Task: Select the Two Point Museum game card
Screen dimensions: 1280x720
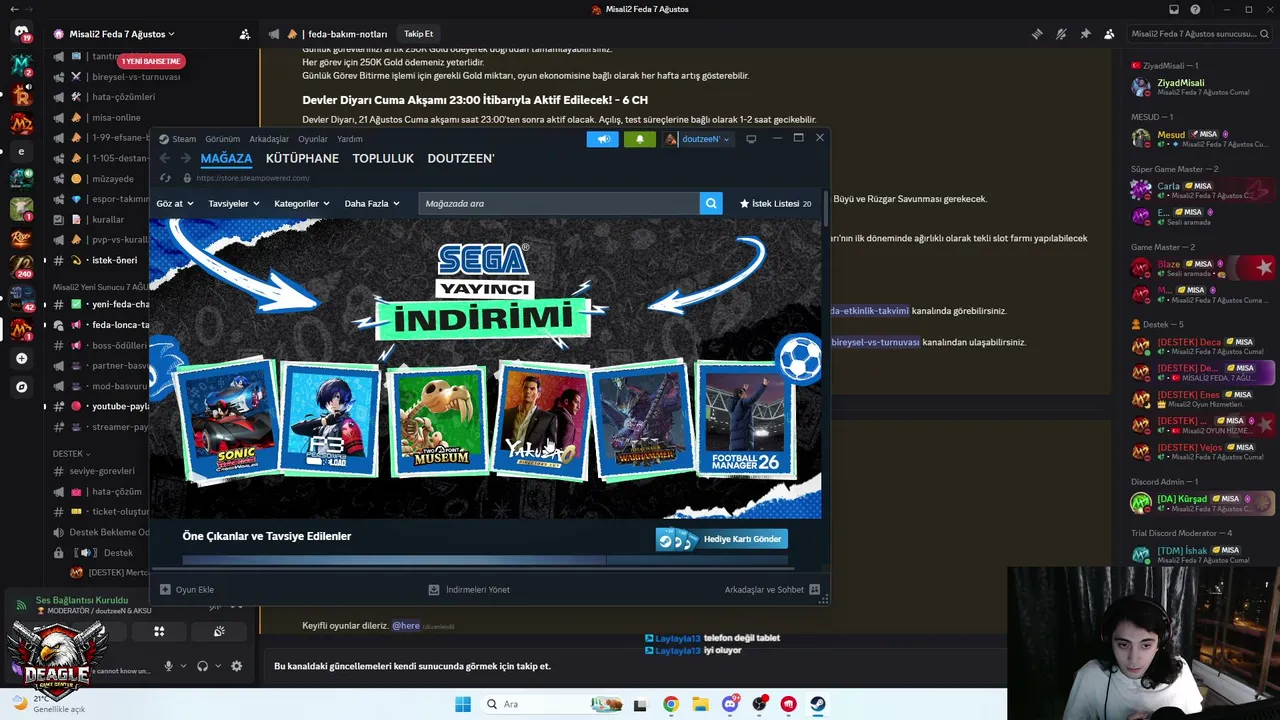Action: (x=438, y=419)
